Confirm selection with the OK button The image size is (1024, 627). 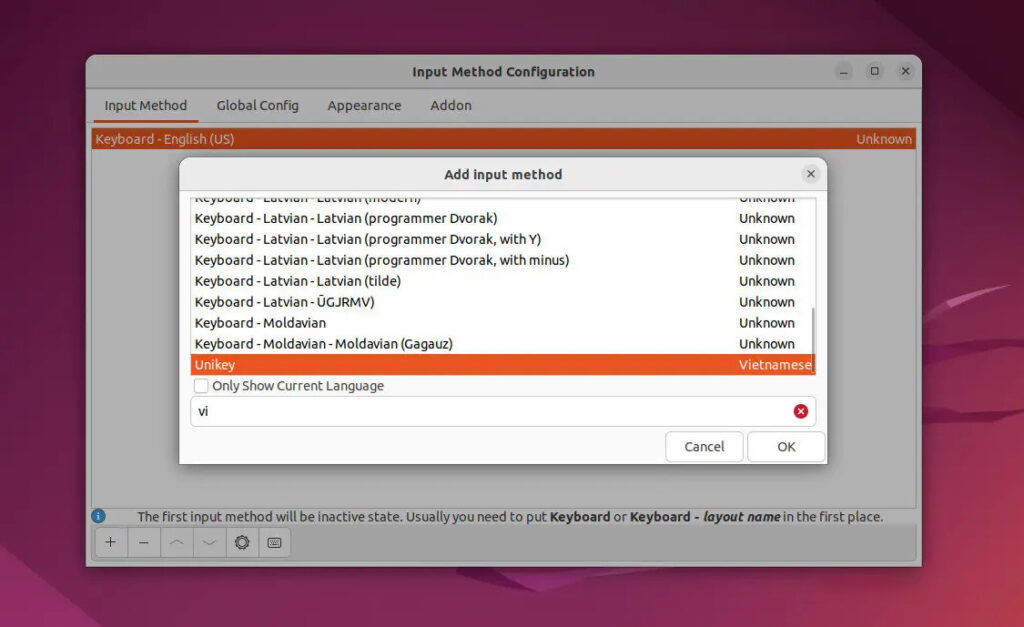tap(786, 446)
